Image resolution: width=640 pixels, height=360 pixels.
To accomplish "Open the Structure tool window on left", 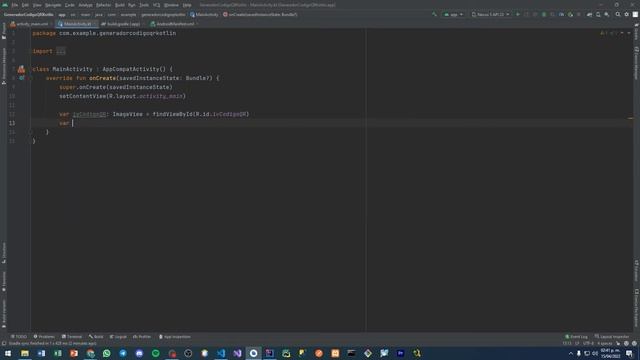I will tap(4, 253).
